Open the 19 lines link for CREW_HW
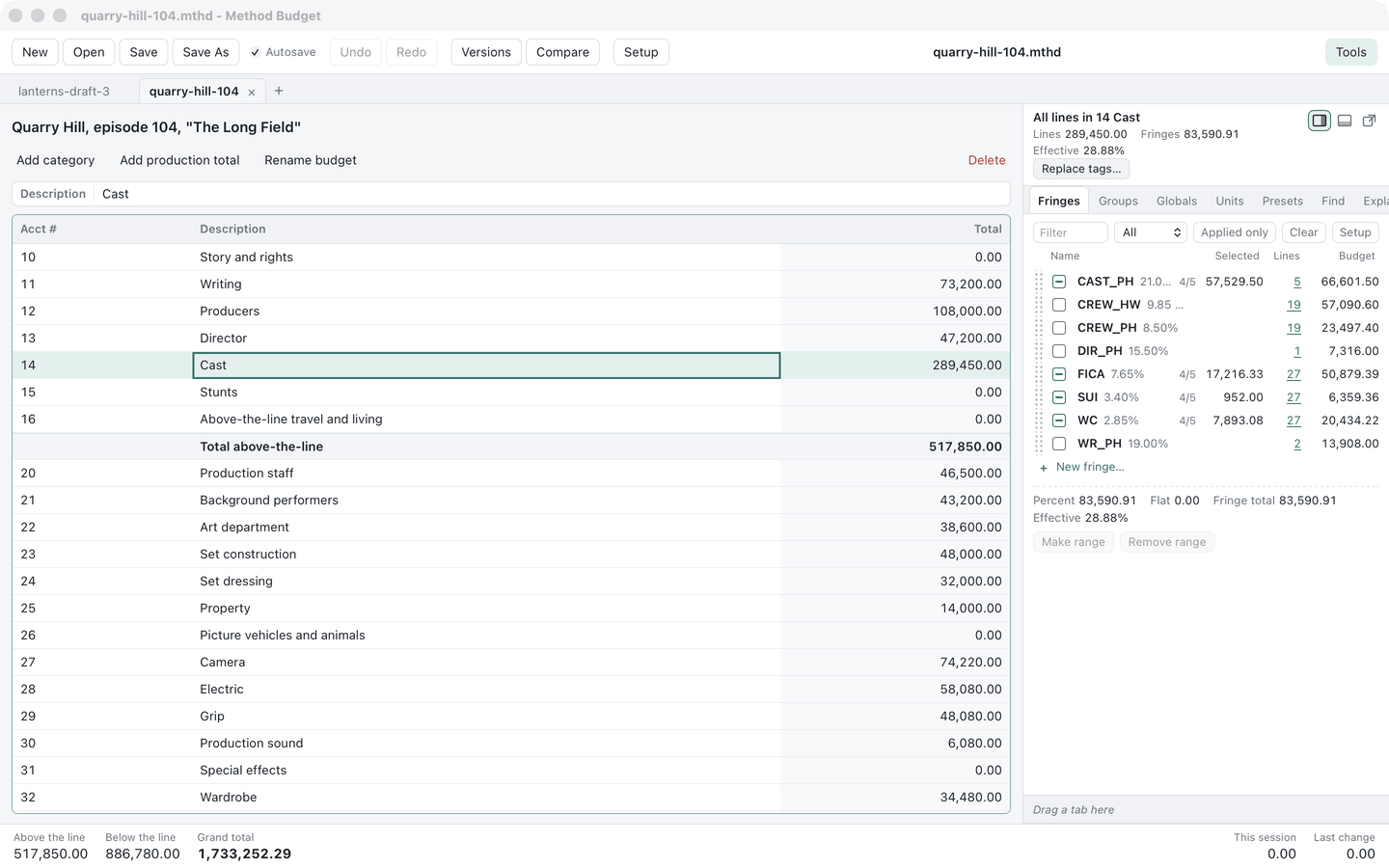This screenshot has height=868, width=1389. pos(1294,305)
